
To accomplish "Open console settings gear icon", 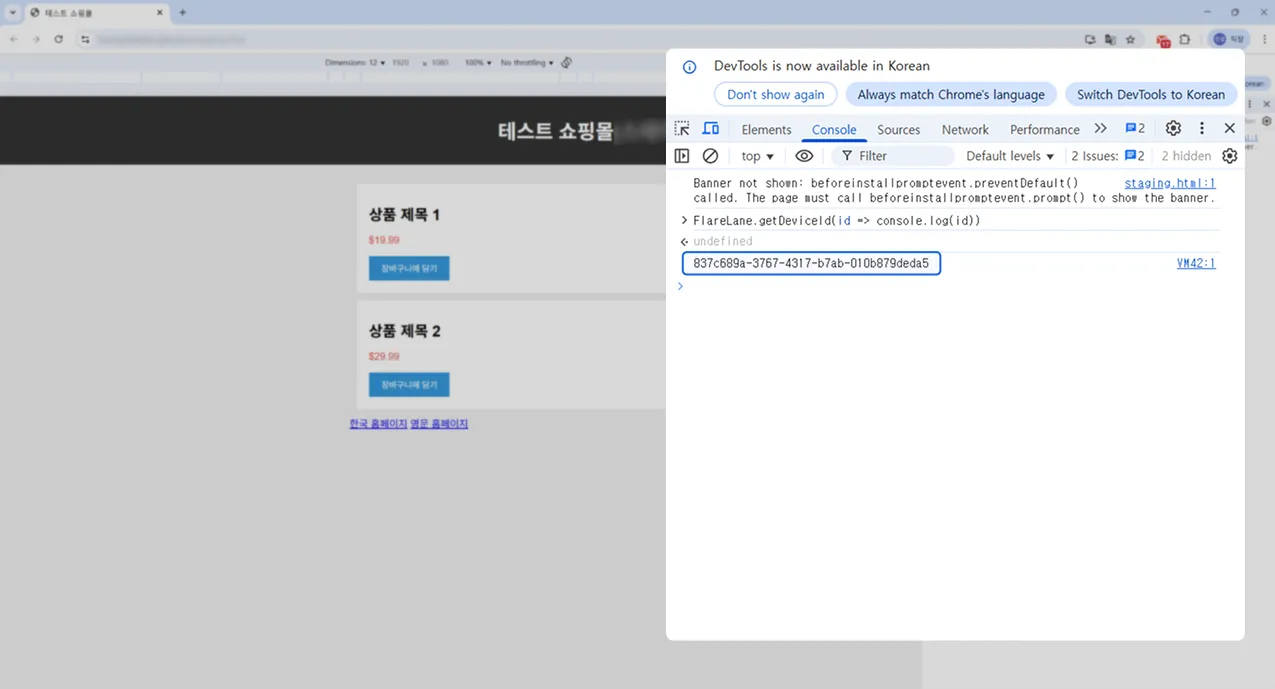I will point(1230,156).
